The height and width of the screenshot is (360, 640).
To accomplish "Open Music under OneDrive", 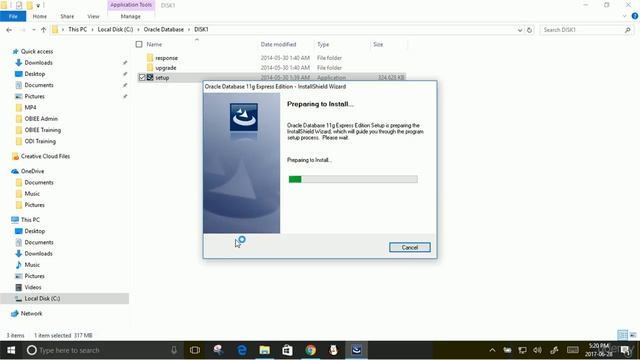I will point(32,193).
